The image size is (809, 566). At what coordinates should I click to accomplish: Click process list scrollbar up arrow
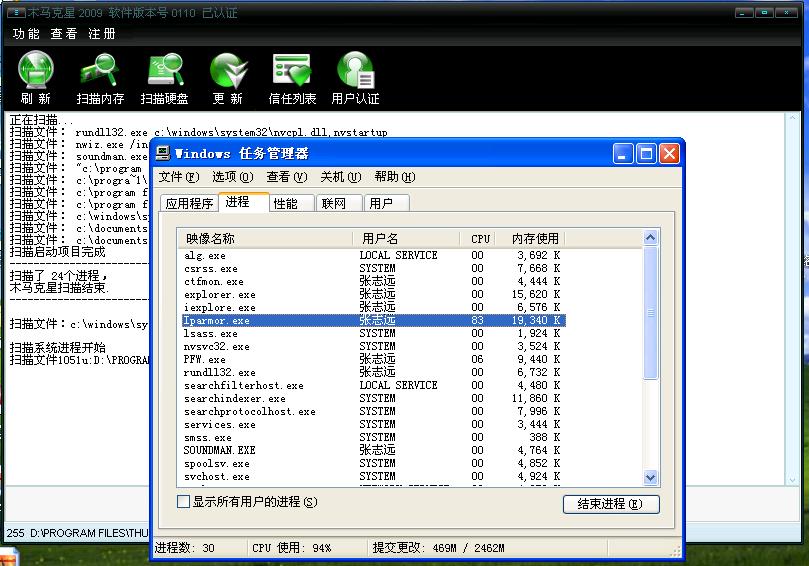tap(651, 238)
